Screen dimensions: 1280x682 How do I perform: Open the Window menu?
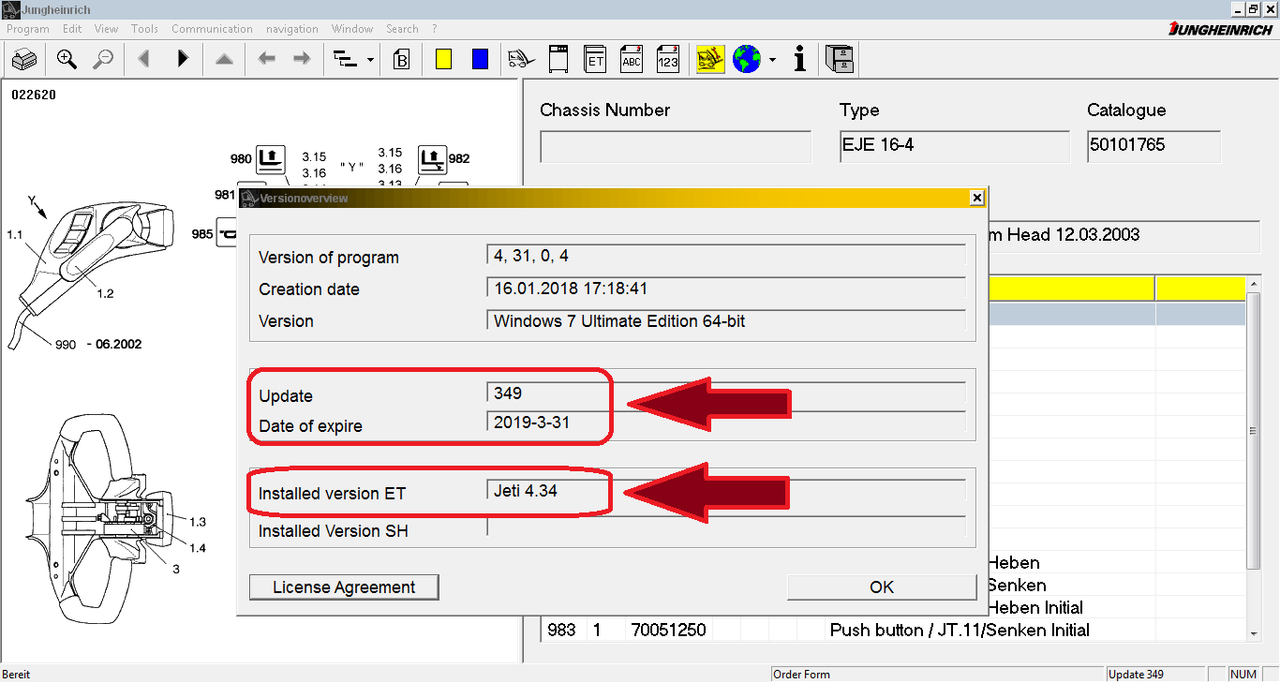click(x=352, y=29)
